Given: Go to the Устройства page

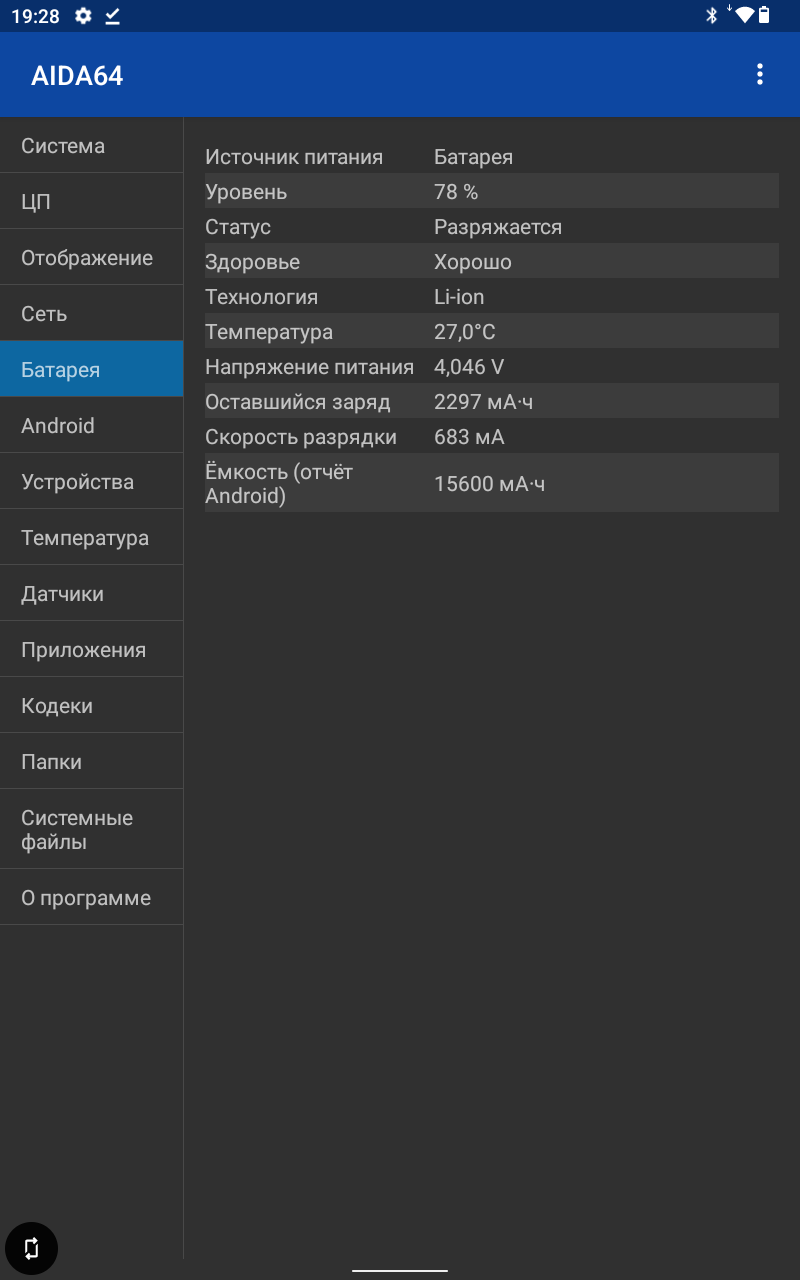Looking at the screenshot, I should click(x=91, y=482).
